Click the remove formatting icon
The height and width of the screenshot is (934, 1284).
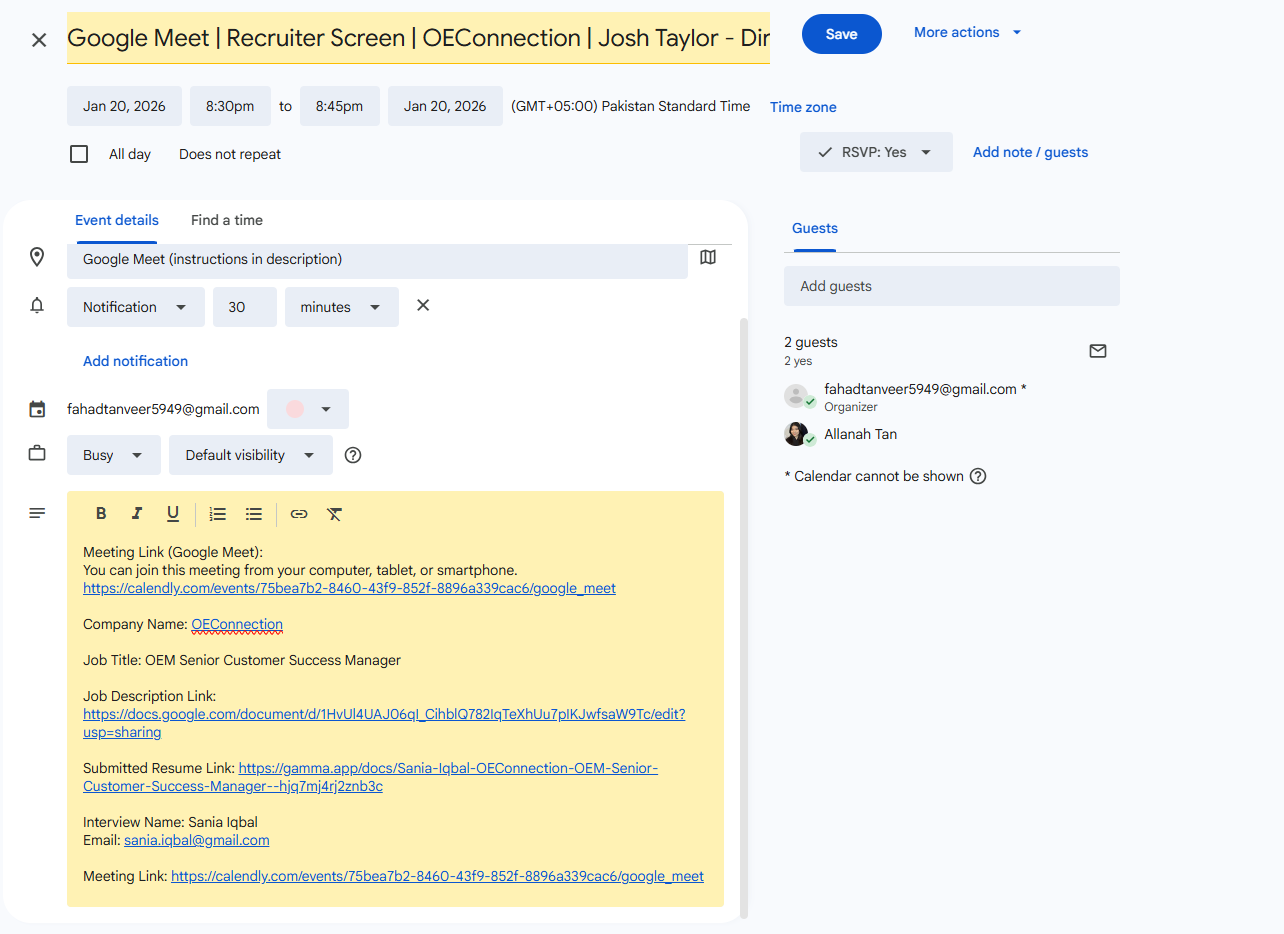[335, 514]
